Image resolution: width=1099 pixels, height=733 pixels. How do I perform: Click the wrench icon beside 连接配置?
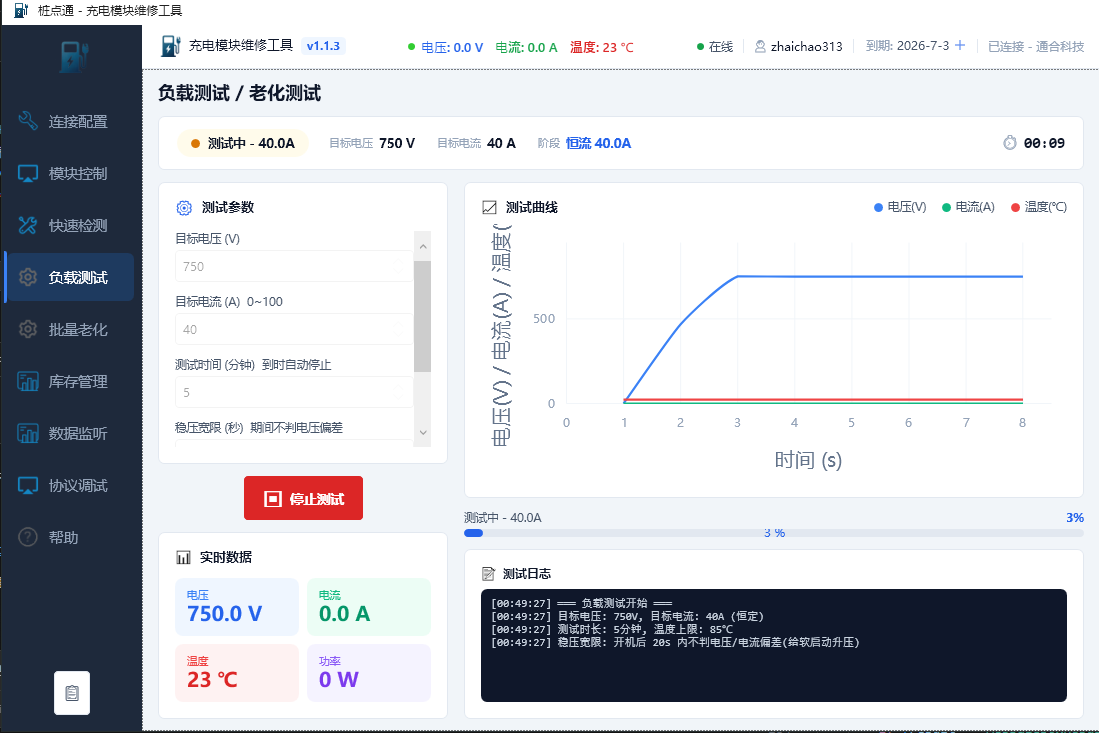(27, 121)
